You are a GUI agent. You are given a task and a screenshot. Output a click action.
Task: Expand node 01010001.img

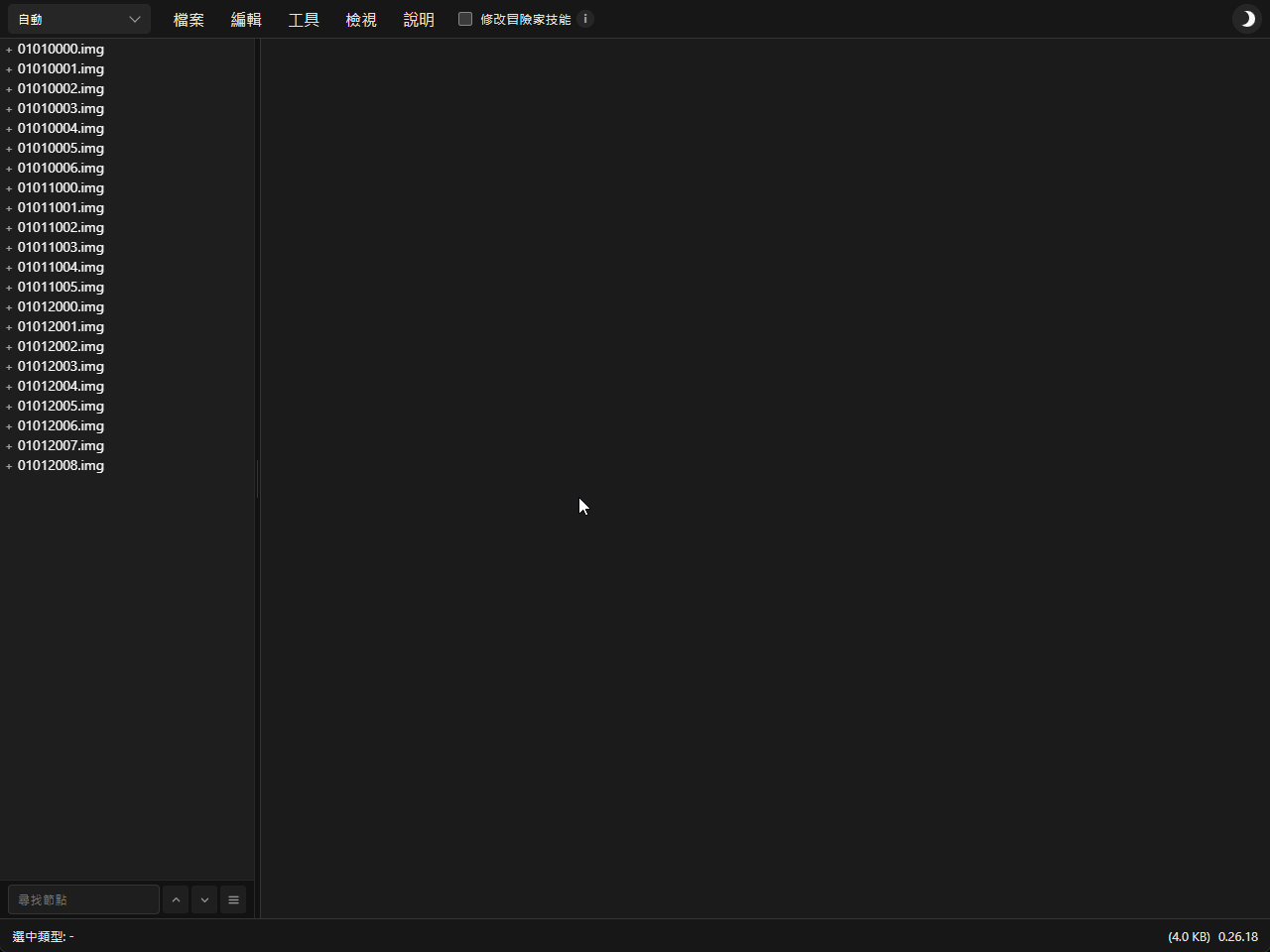coord(9,69)
